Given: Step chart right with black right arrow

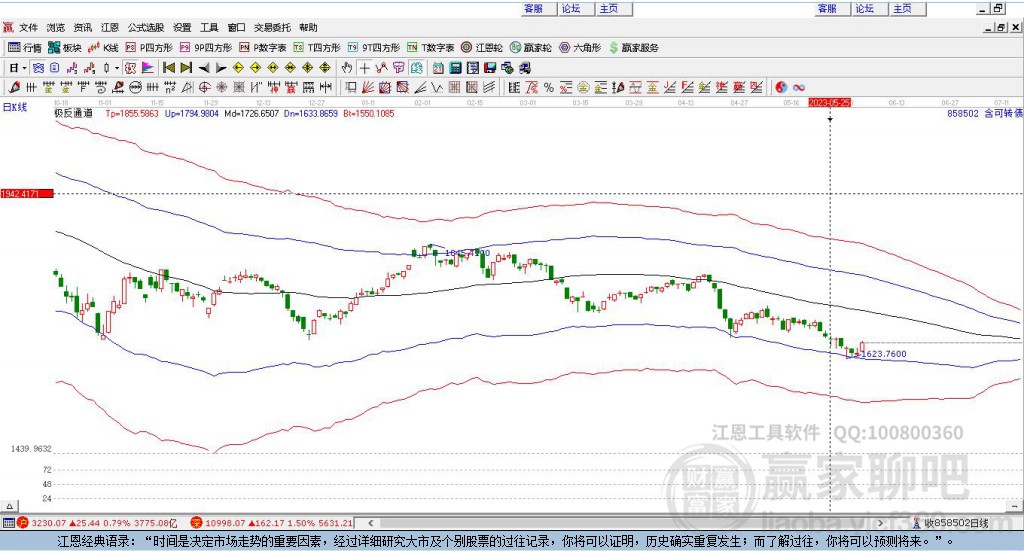Looking at the screenshot, I should point(221,68).
